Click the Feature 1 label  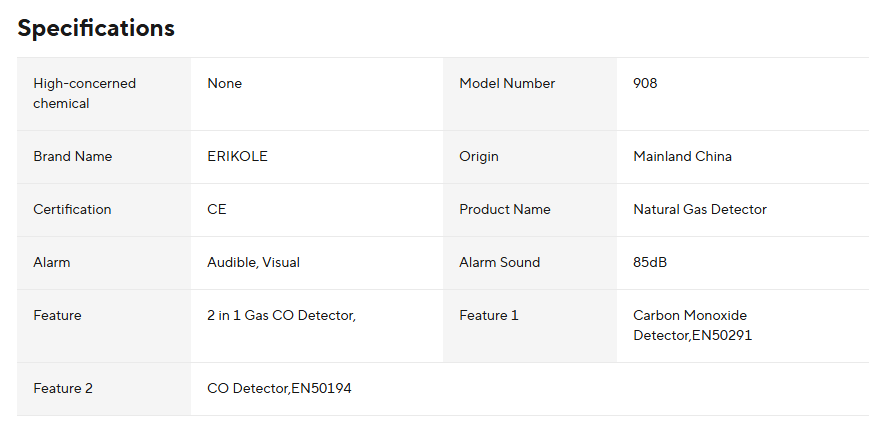[x=489, y=315]
